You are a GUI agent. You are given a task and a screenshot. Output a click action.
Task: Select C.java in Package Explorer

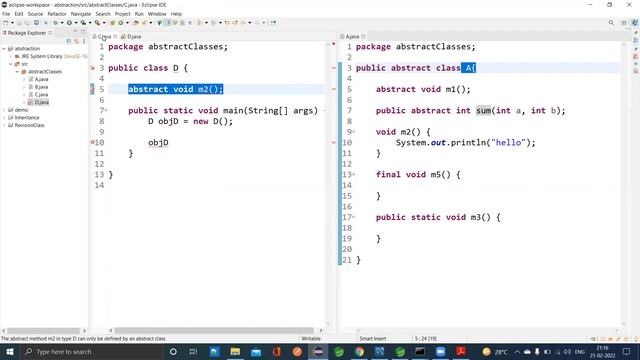[41, 95]
